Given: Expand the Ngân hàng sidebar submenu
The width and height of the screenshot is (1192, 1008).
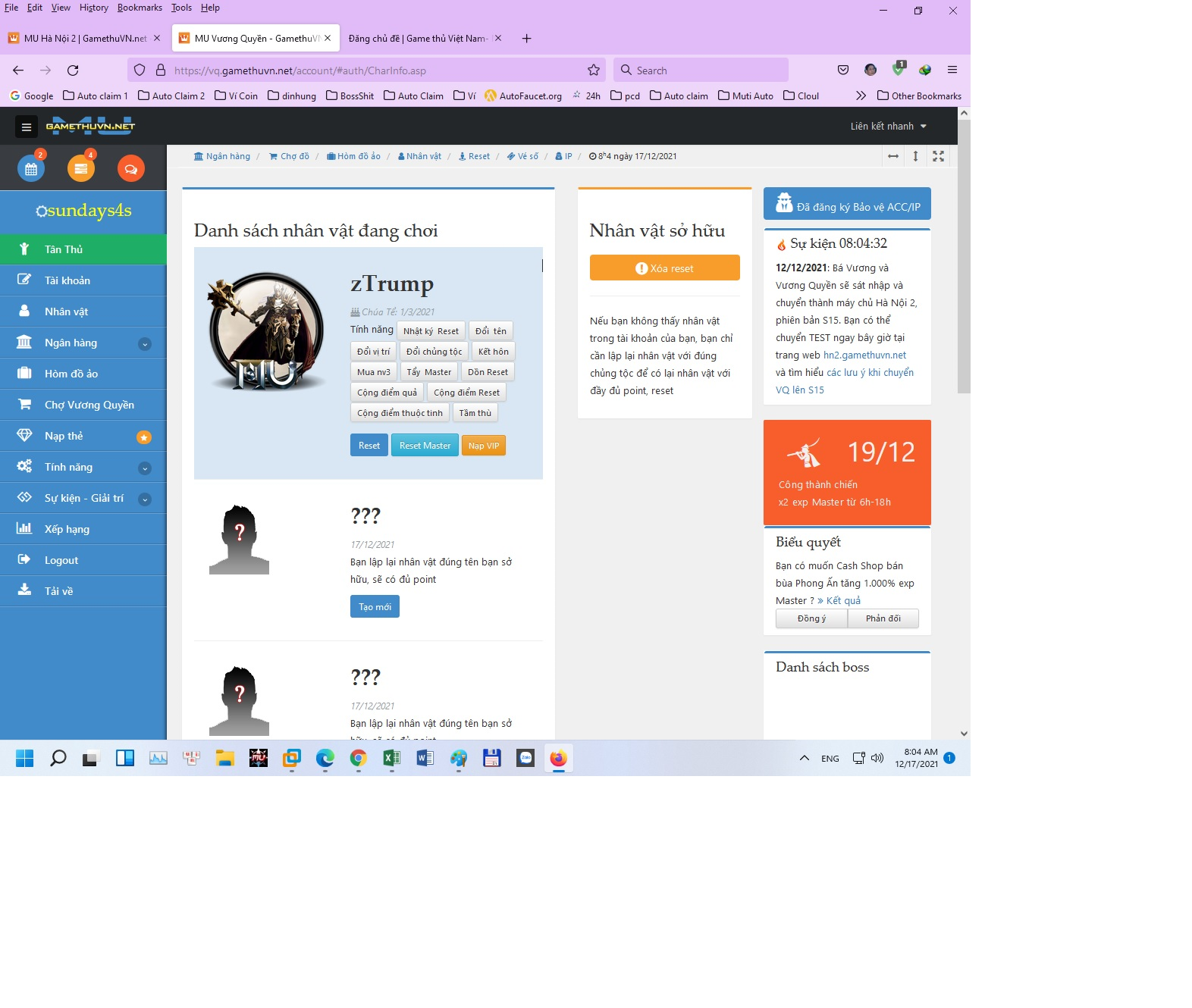Looking at the screenshot, I should [x=145, y=344].
